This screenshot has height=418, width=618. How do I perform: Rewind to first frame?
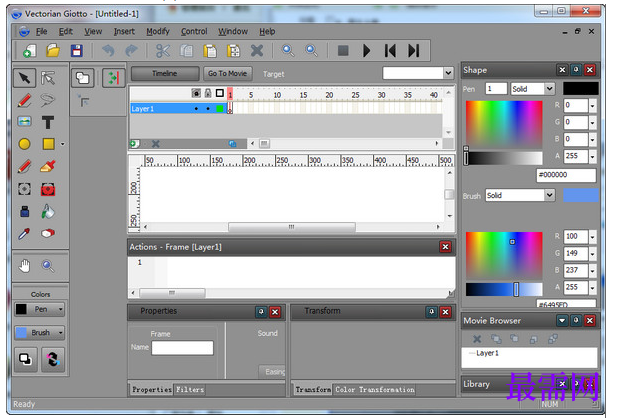coord(390,51)
